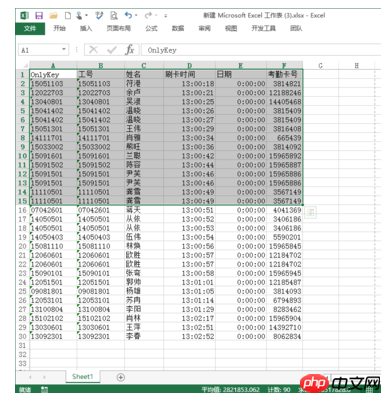Select column F header
Viewport: 381px width, 393px height.
284,65
